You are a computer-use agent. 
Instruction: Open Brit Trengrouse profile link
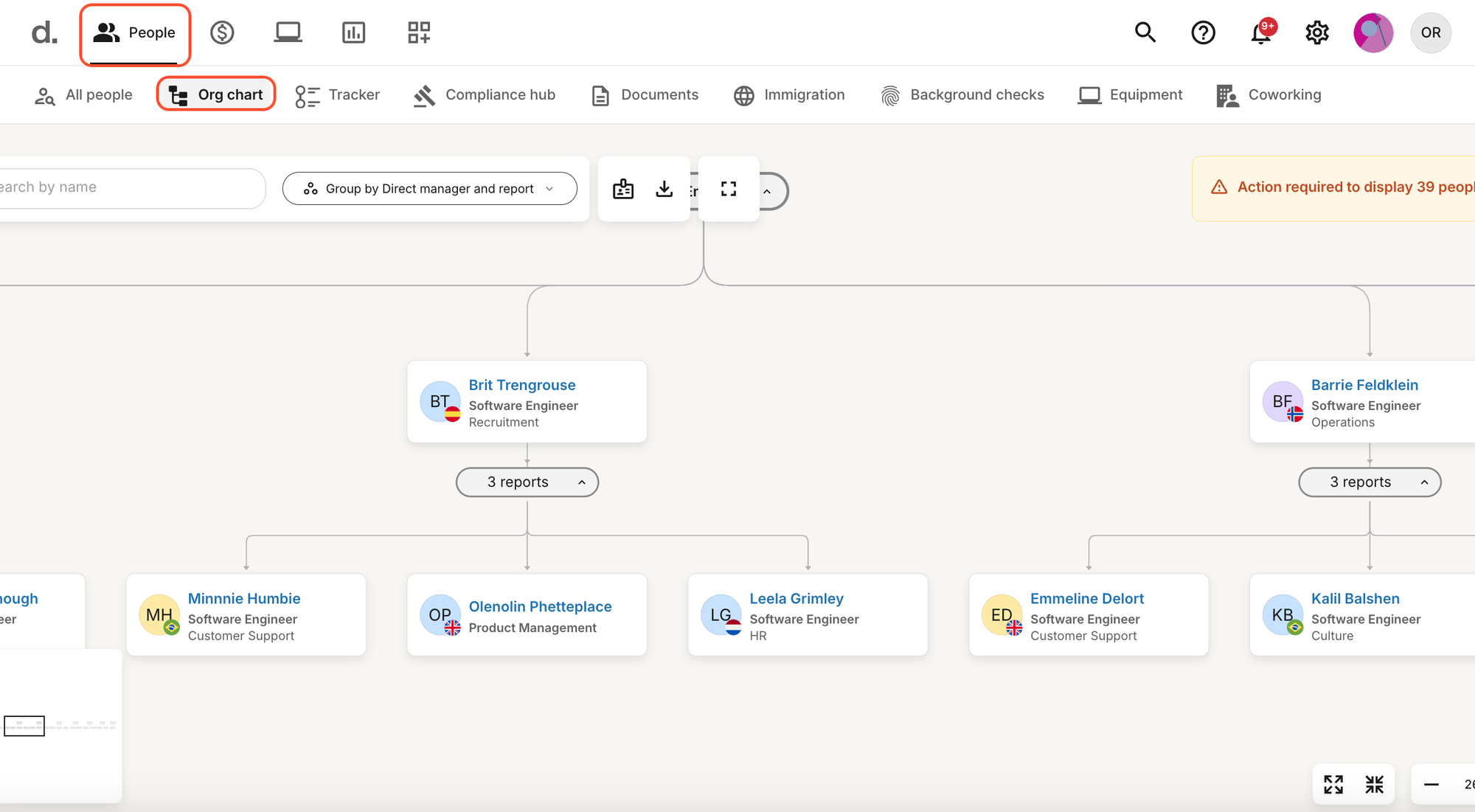pyautogui.click(x=522, y=385)
